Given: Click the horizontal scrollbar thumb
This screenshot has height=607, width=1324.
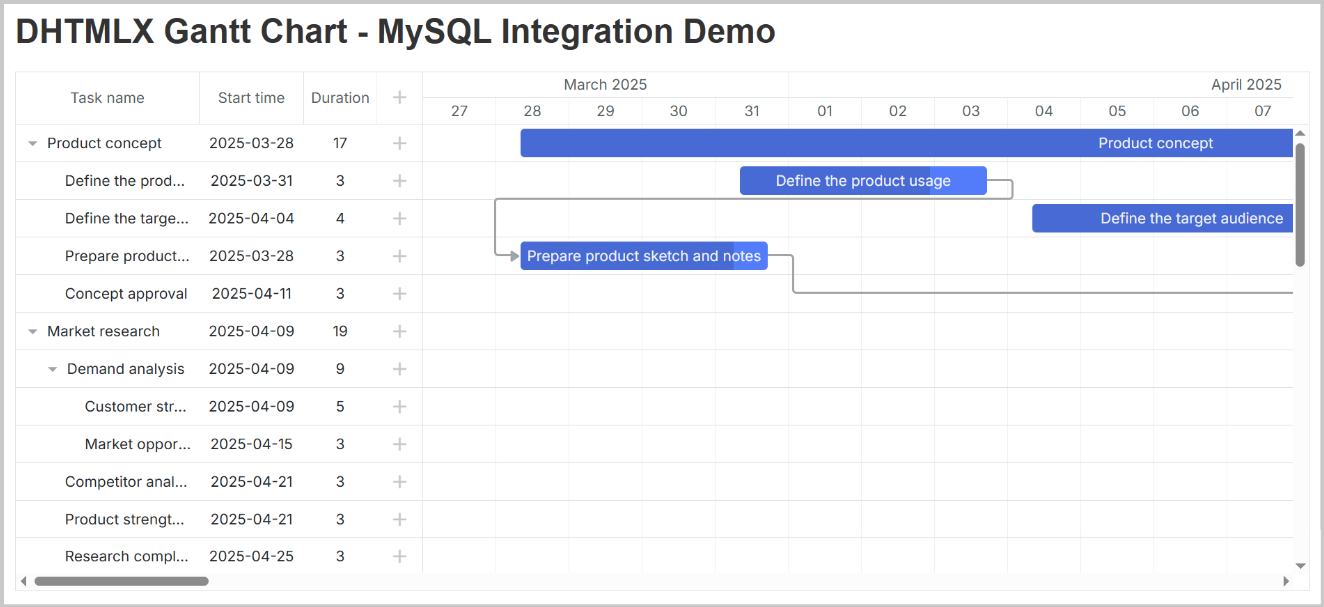Looking at the screenshot, I should (121, 581).
